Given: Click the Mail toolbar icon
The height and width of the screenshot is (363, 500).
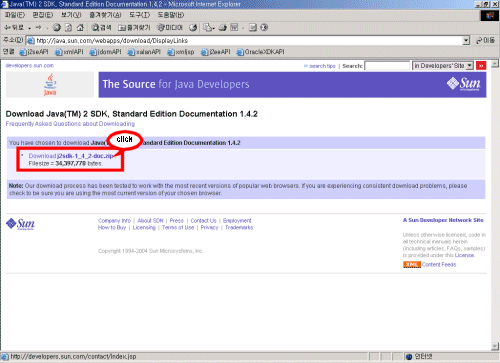Looking at the screenshot, I should tap(208, 28).
